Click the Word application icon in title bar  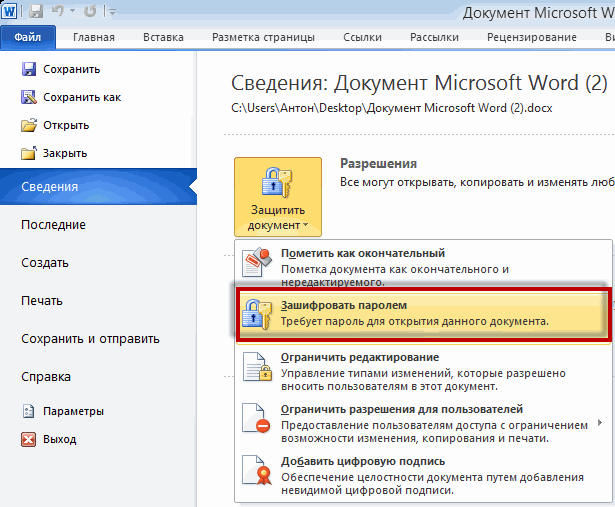pyautogui.click(x=9, y=11)
